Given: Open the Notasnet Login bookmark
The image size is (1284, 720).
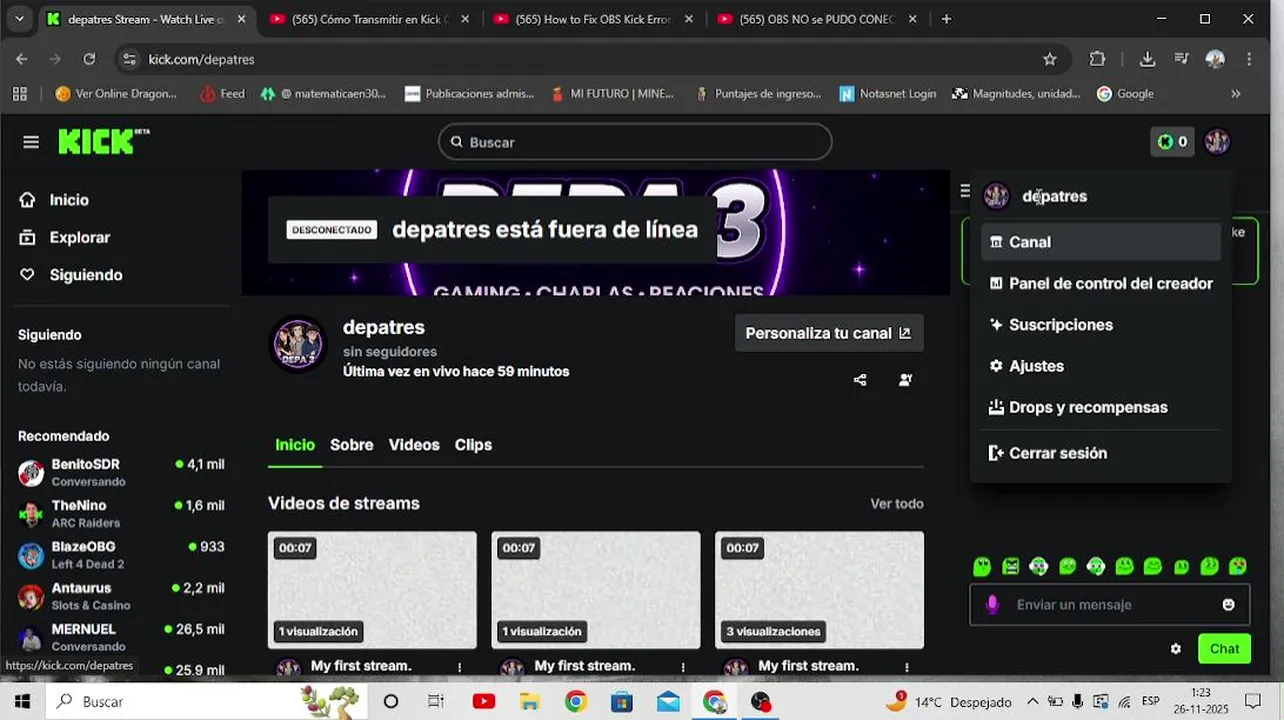Looking at the screenshot, I should (888, 94).
